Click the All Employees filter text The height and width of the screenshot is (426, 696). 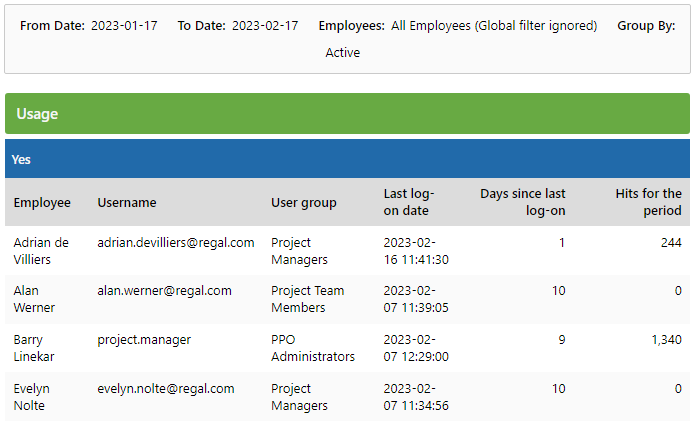coord(494,26)
